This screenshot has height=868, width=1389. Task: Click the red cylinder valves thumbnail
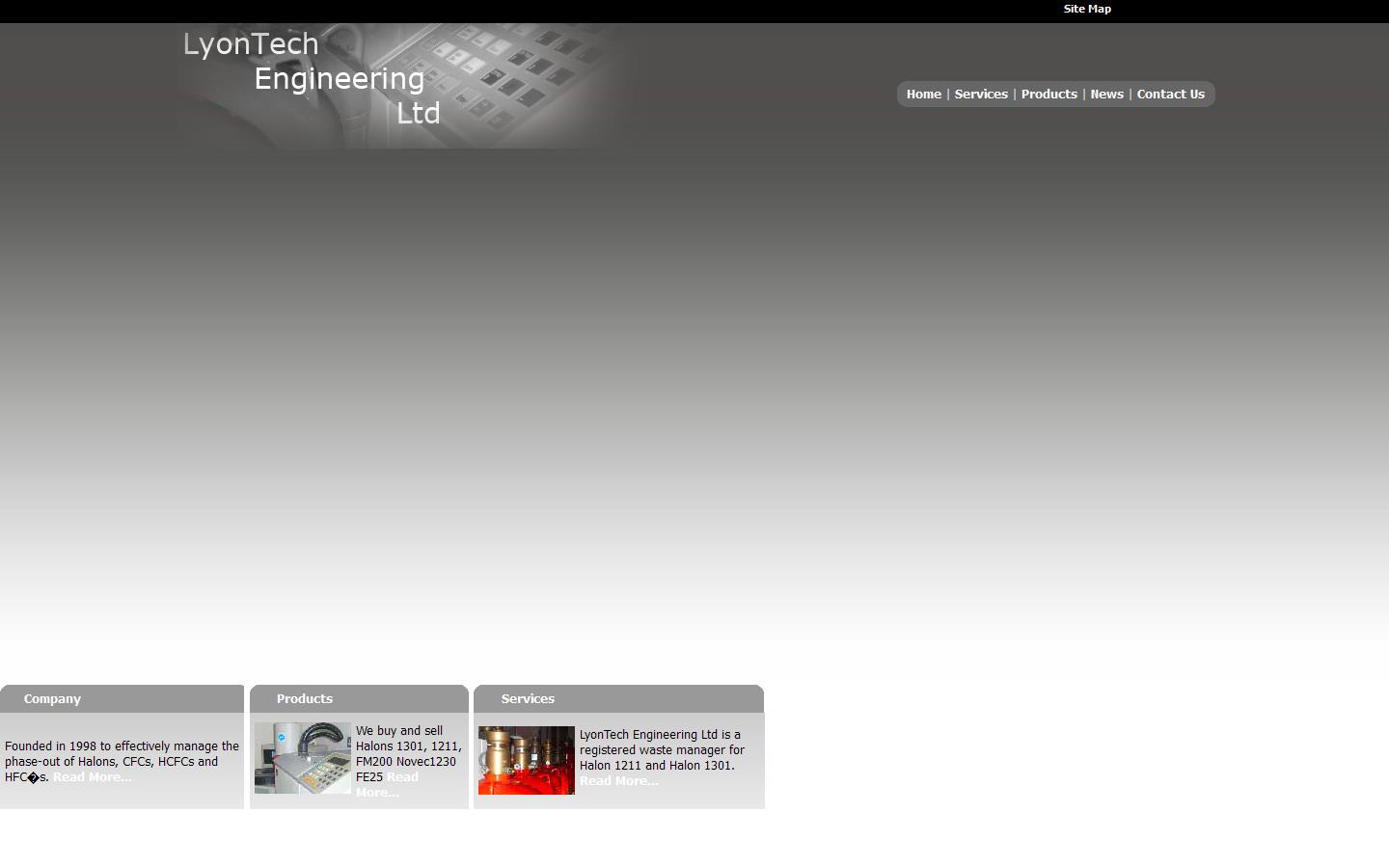point(526,760)
